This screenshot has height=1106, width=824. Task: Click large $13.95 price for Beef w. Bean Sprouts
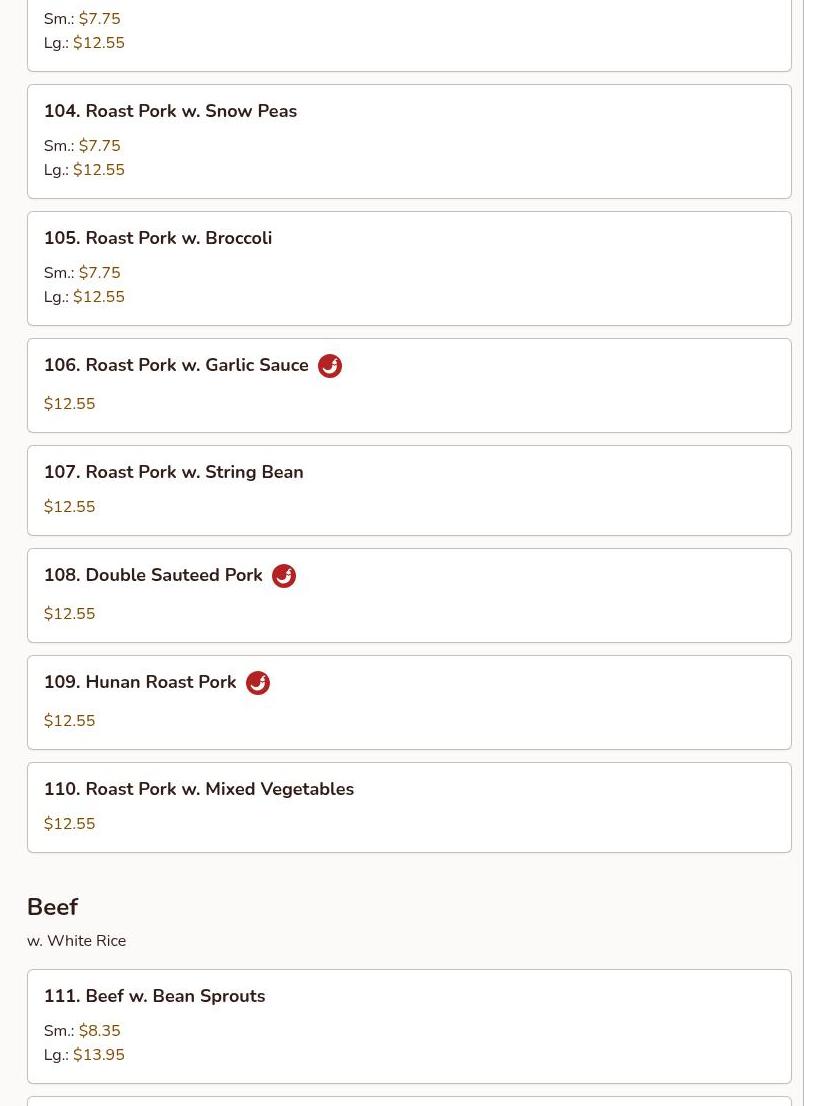pyautogui.click(x=99, y=1055)
